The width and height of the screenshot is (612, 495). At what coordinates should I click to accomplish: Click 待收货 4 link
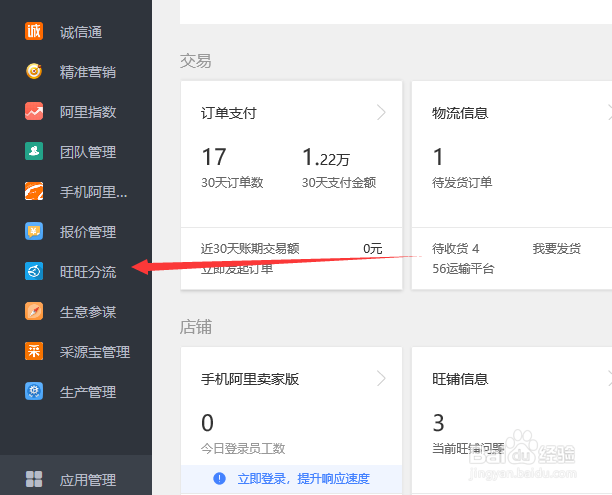click(x=455, y=248)
